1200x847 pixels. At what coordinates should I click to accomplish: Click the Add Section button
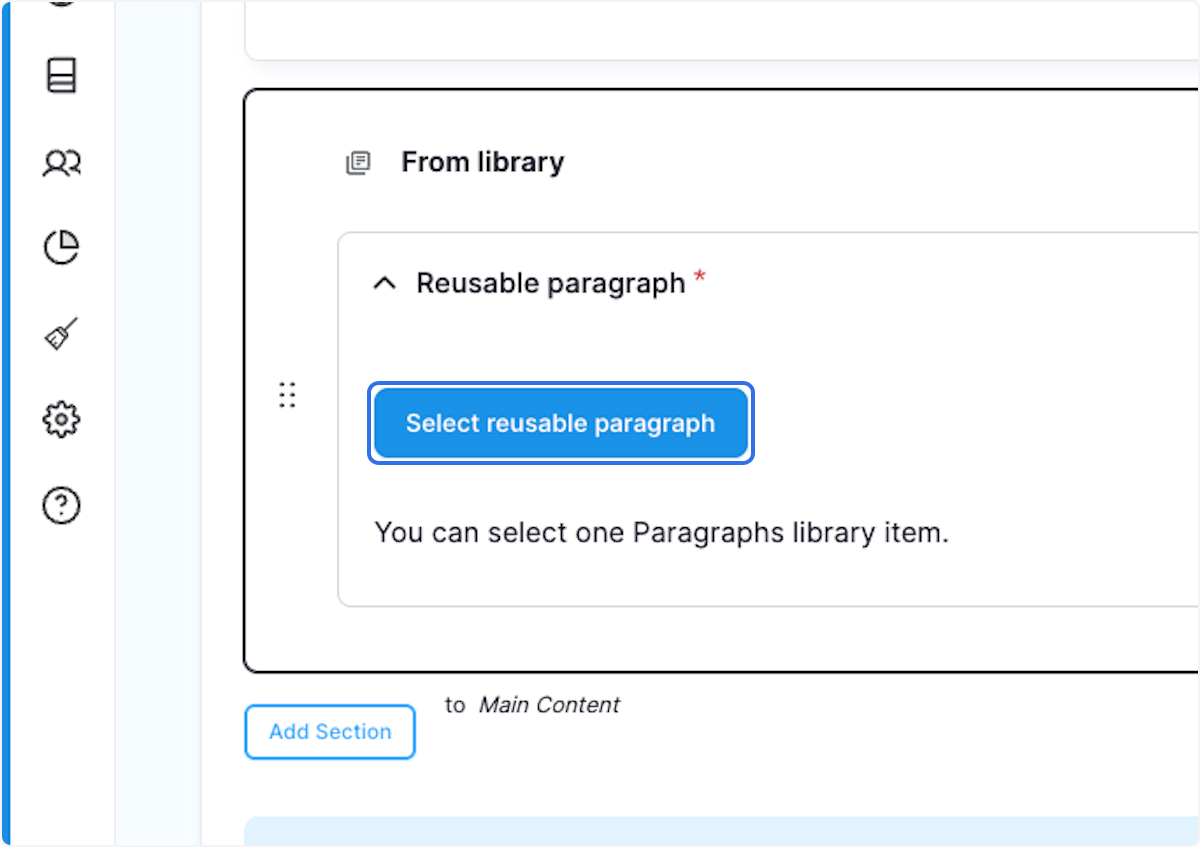329,731
